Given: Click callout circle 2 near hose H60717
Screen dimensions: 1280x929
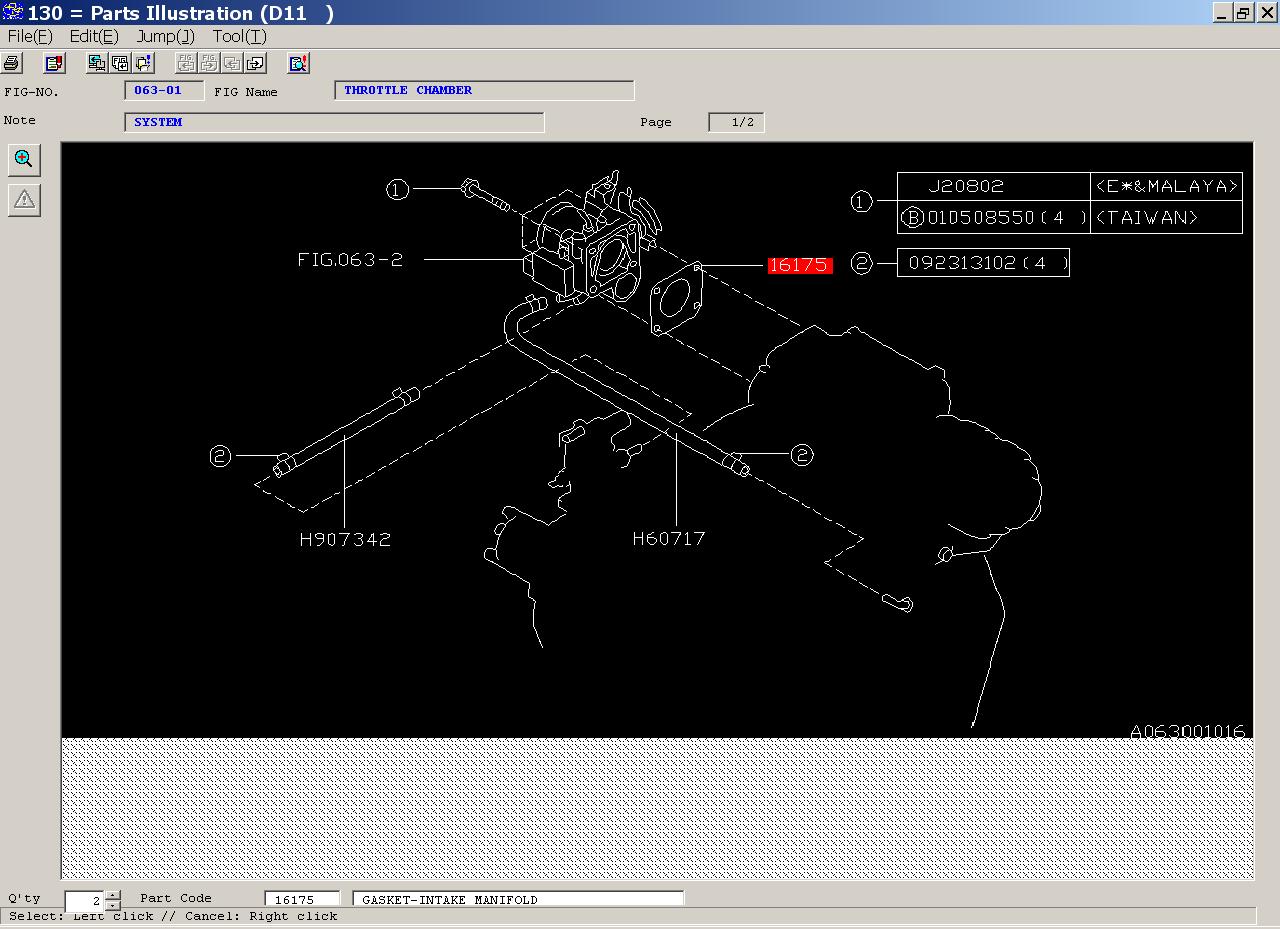Looking at the screenshot, I should click(802, 455).
